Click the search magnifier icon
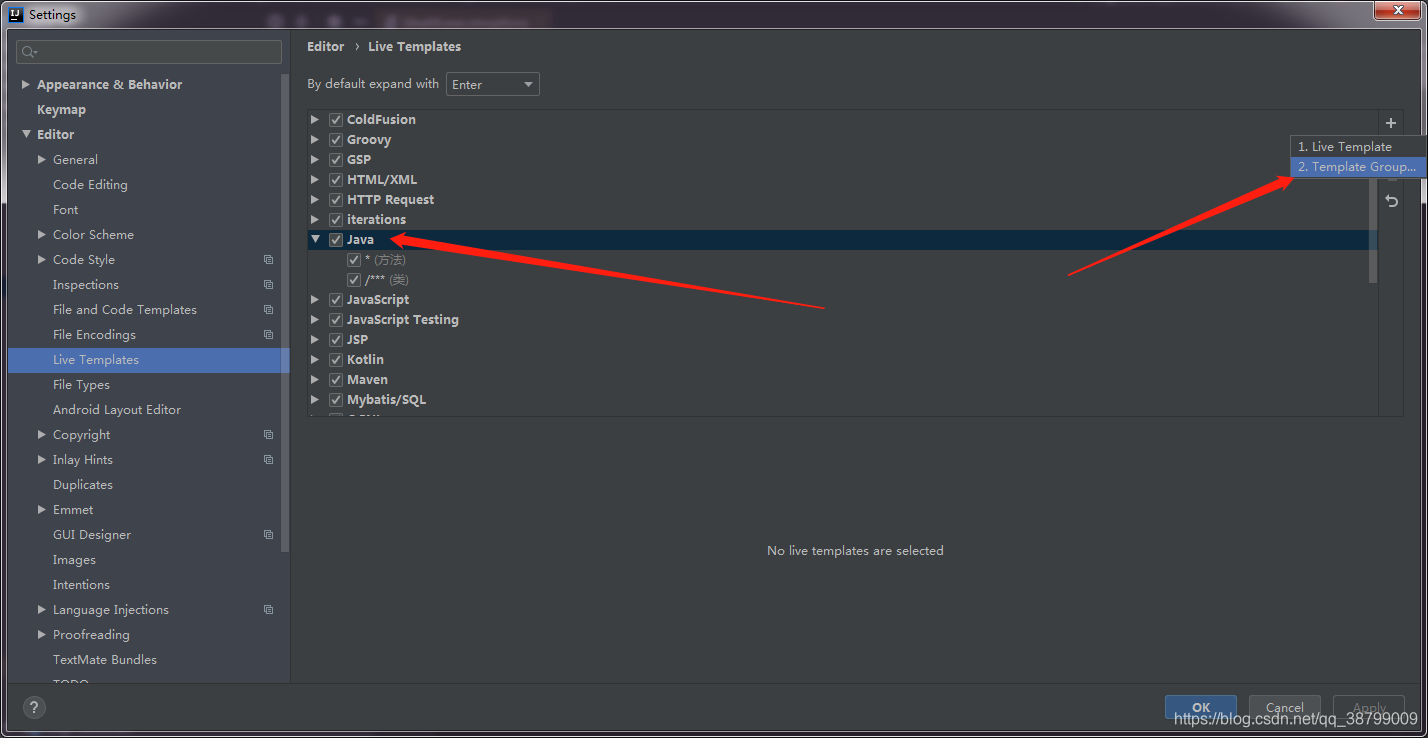This screenshot has height=738, width=1428. click(29, 52)
